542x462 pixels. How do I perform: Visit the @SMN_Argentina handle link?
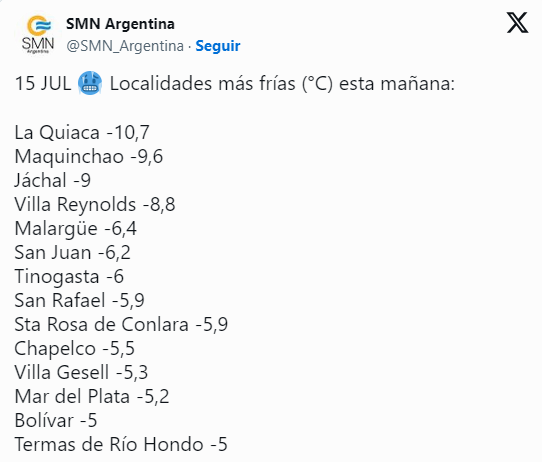click(x=125, y=46)
